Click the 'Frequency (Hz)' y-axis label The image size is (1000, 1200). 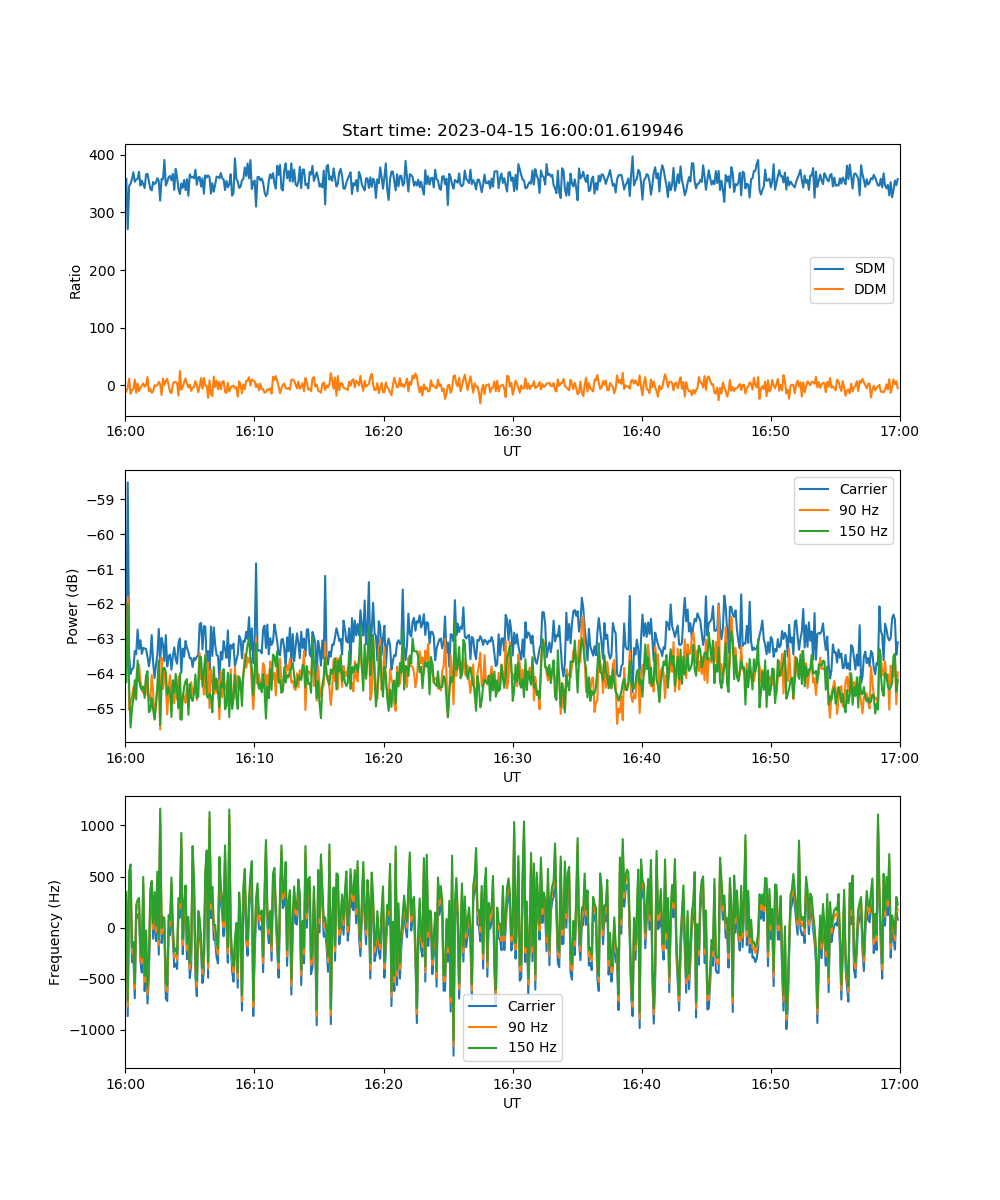pos(55,932)
